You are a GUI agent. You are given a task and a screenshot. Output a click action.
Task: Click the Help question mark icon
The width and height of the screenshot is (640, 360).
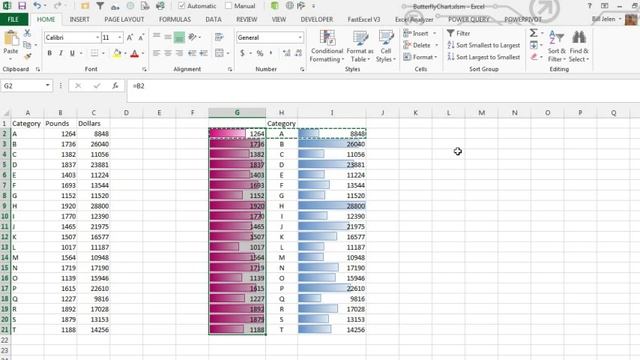coord(589,6)
